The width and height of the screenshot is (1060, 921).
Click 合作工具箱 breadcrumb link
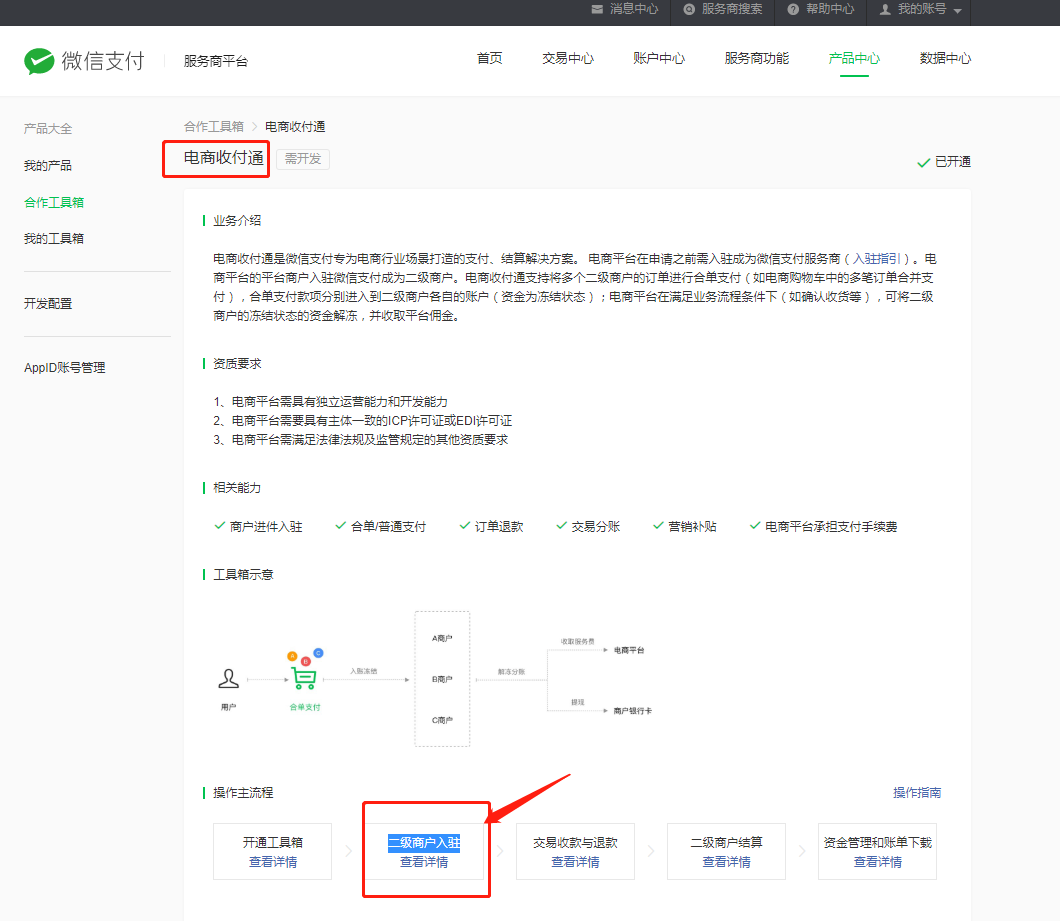(x=214, y=126)
